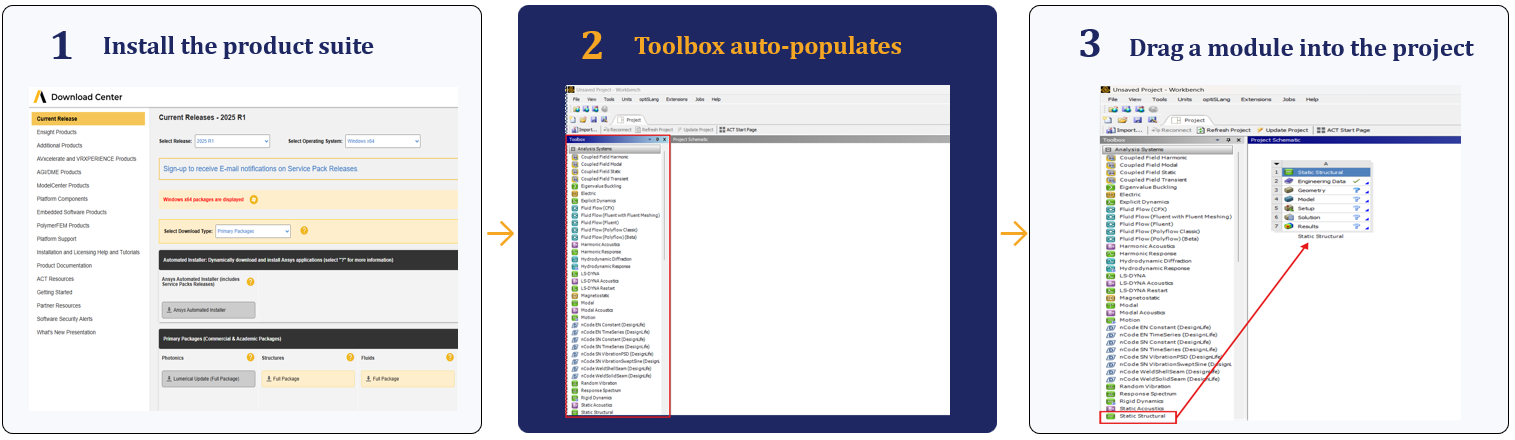Open optiSLang menu in step 3 Workbench
Image resolution: width=1515 pixels, height=440 pixels.
(x=1216, y=99)
